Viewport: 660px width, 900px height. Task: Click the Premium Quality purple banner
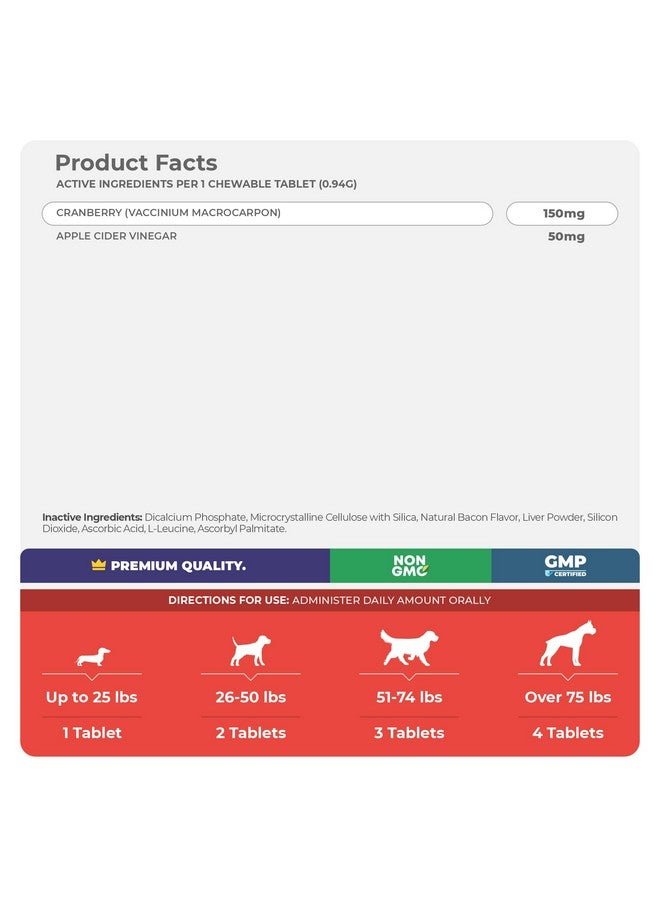point(175,565)
